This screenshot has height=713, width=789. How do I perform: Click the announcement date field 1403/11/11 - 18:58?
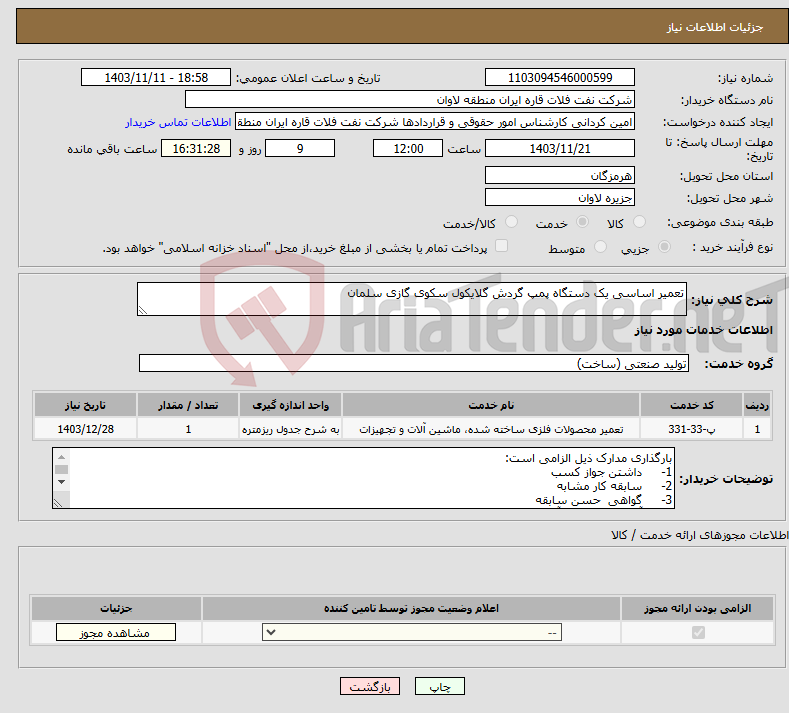click(156, 77)
